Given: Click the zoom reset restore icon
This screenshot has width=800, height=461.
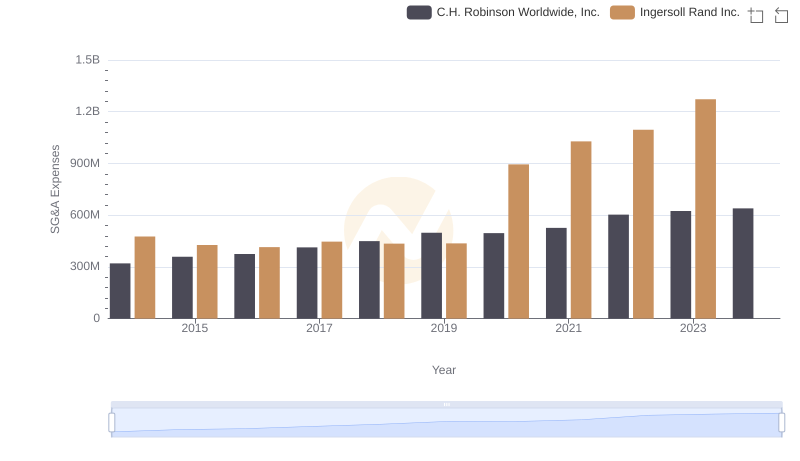Looking at the screenshot, I should click(781, 15).
